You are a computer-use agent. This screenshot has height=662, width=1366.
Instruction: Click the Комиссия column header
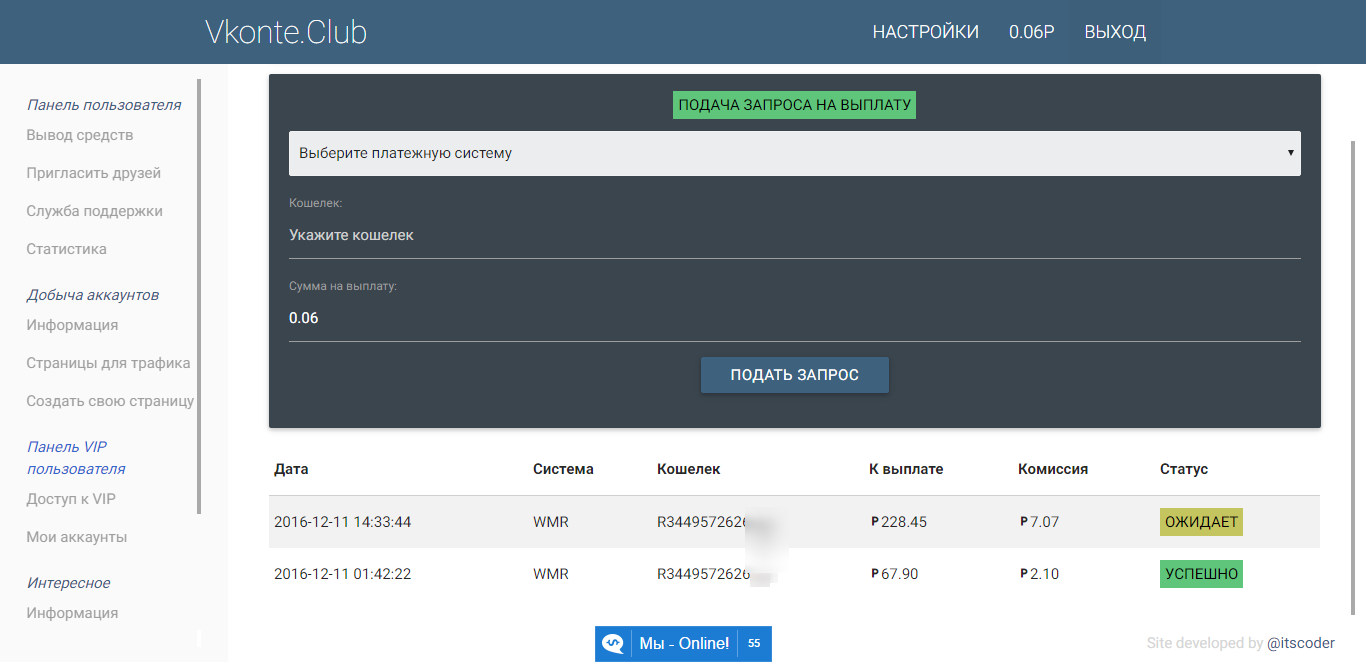1053,469
